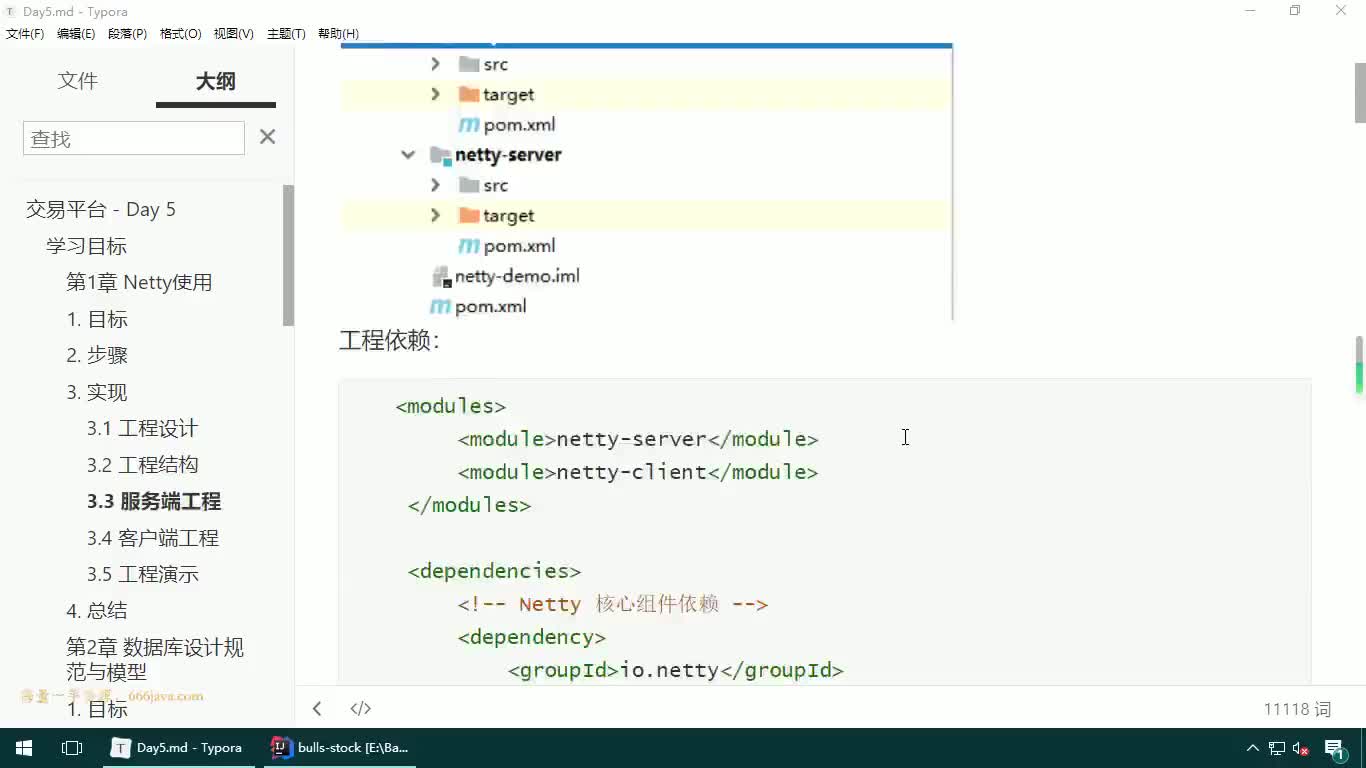The height and width of the screenshot is (768, 1366).
Task: Expand the netty-server folder chevron
Action: [x=407, y=155]
